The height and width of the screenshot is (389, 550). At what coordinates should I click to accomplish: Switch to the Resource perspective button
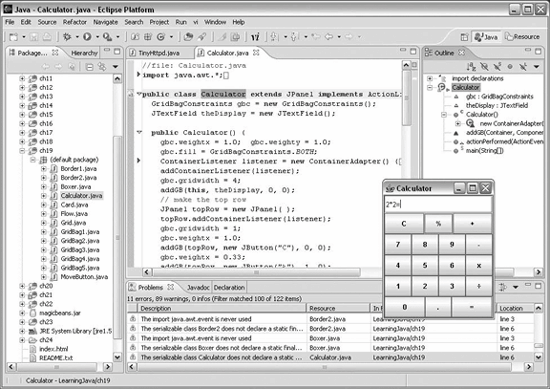click(522, 36)
